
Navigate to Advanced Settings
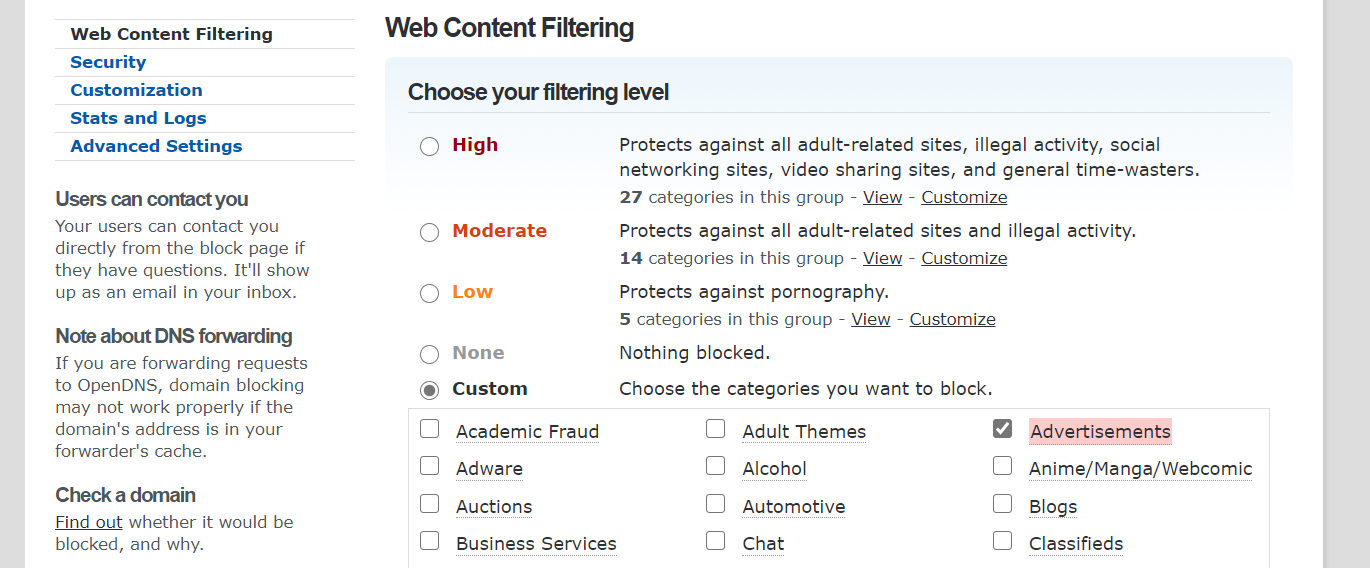point(156,146)
